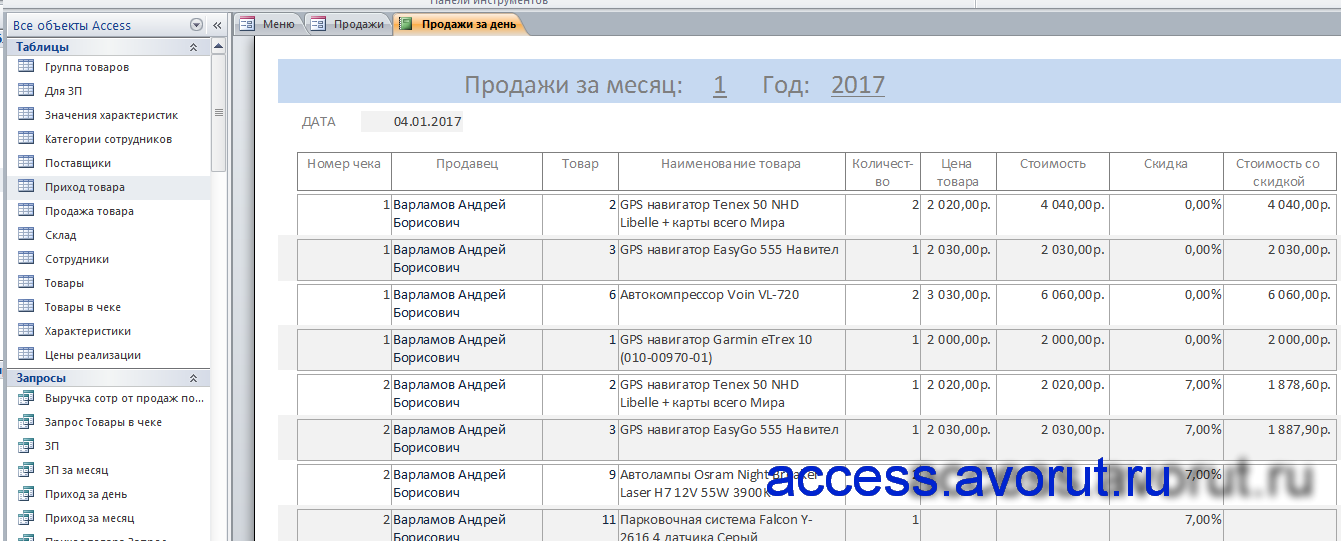This screenshot has height=541, width=1341.
Task: Open the Группа товаров table icon
Action: click(26, 67)
